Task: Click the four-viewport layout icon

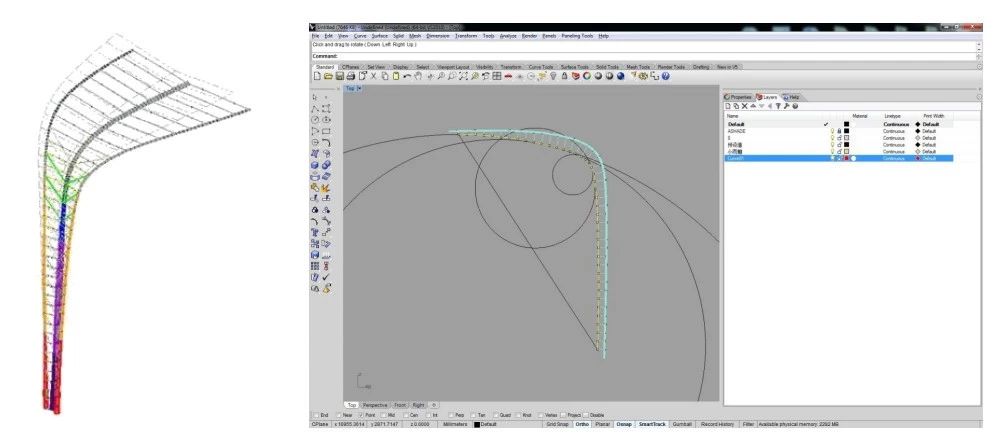Action: (x=496, y=76)
